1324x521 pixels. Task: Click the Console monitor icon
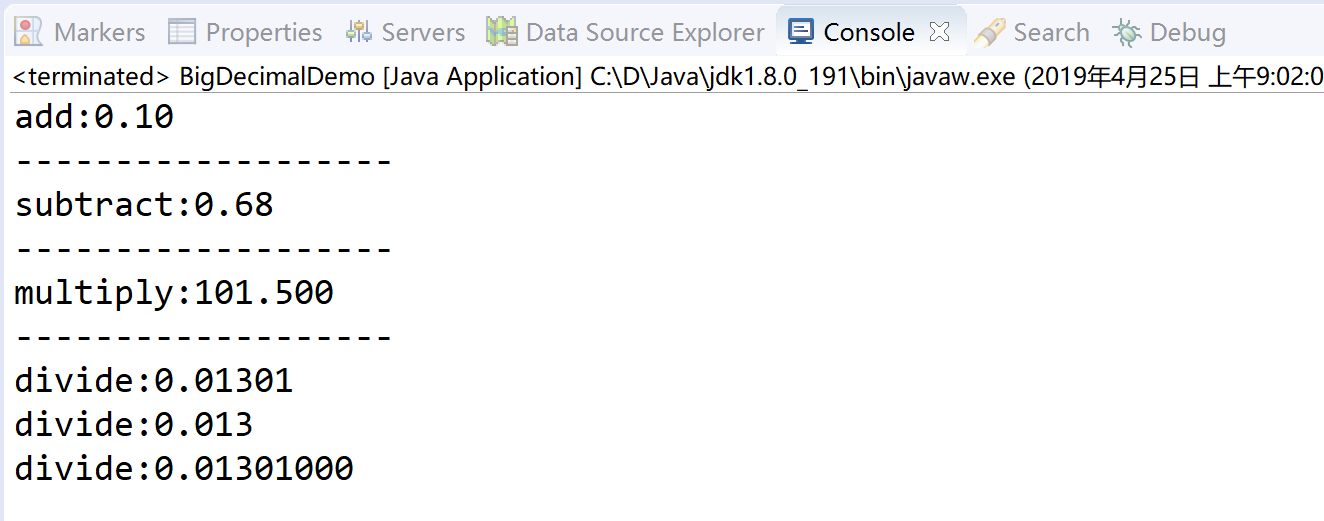click(800, 32)
